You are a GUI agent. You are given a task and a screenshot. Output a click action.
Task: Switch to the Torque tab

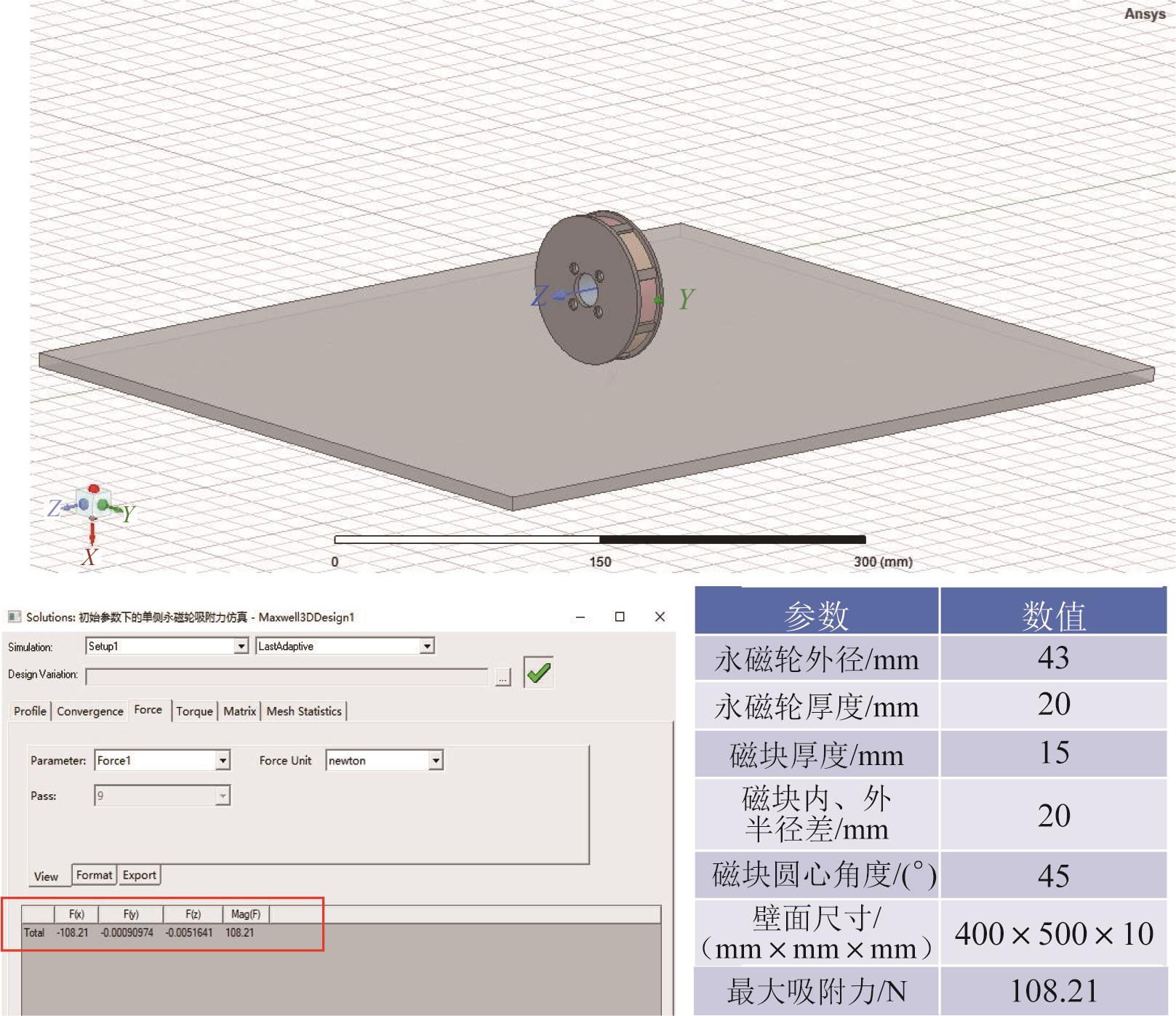(x=194, y=711)
